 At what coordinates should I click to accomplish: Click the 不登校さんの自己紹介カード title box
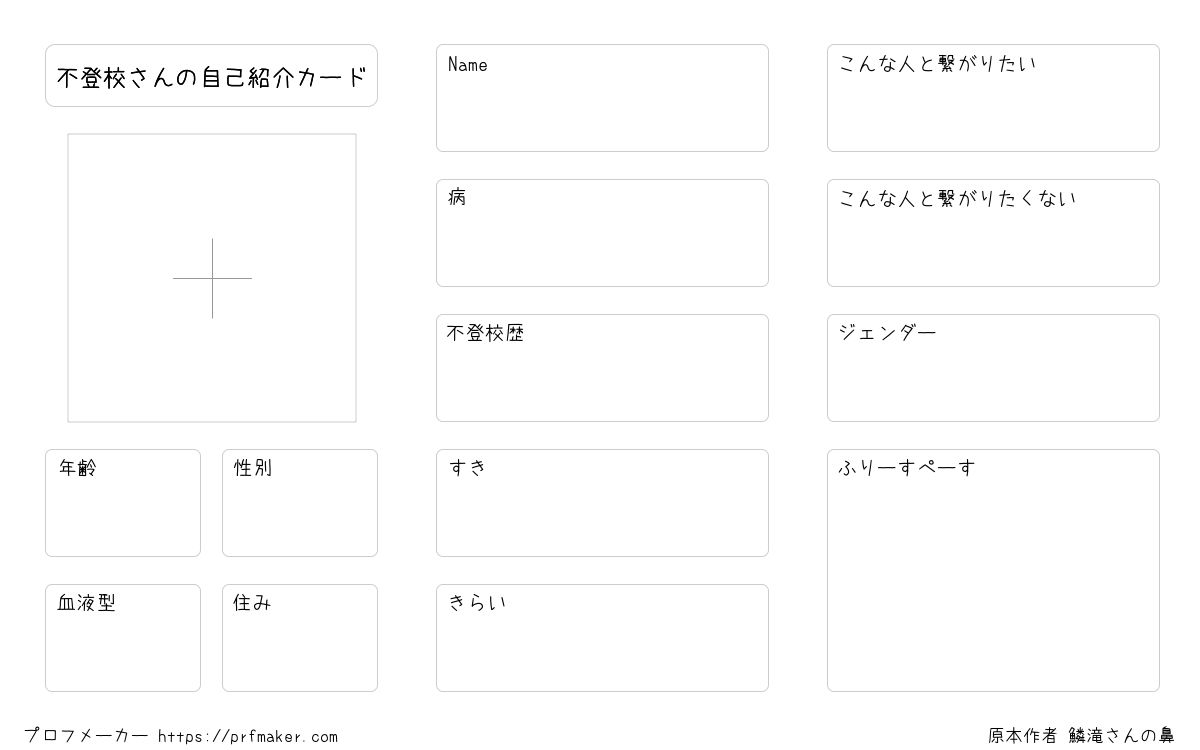point(211,75)
